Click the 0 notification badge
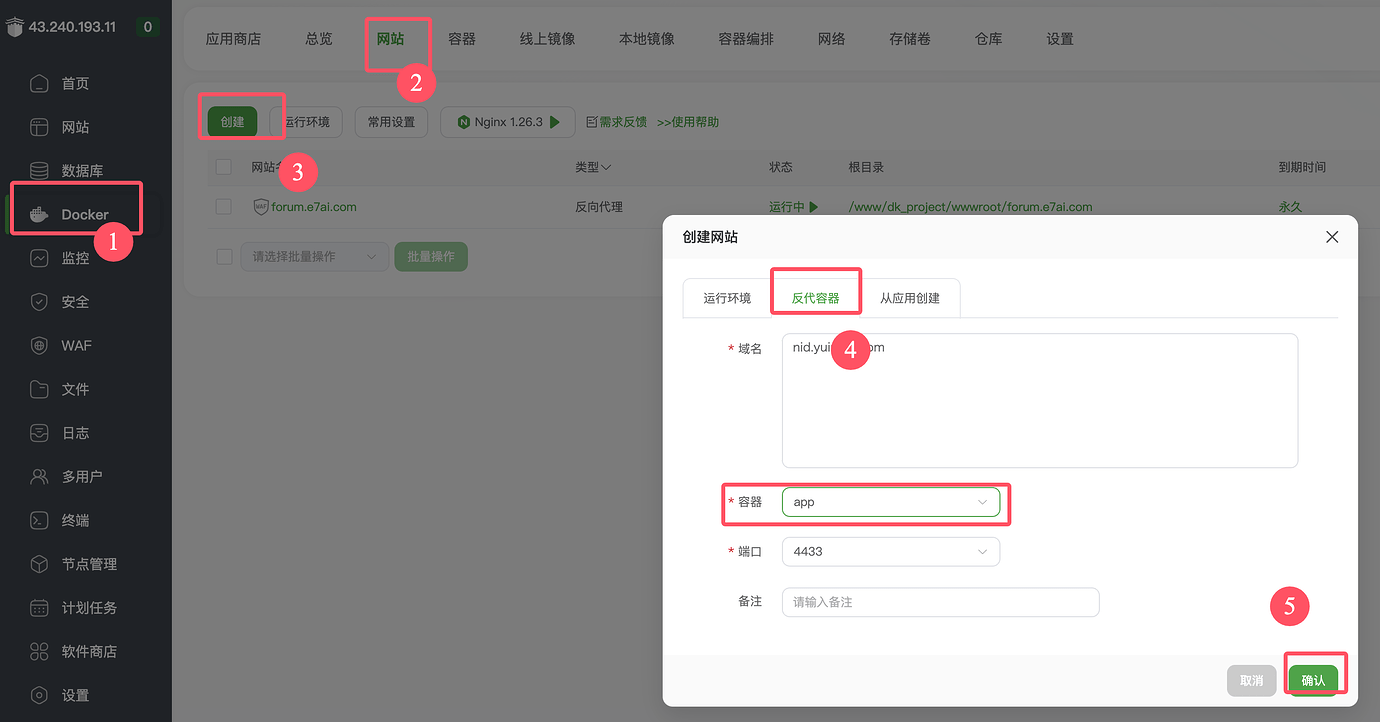 [x=148, y=27]
